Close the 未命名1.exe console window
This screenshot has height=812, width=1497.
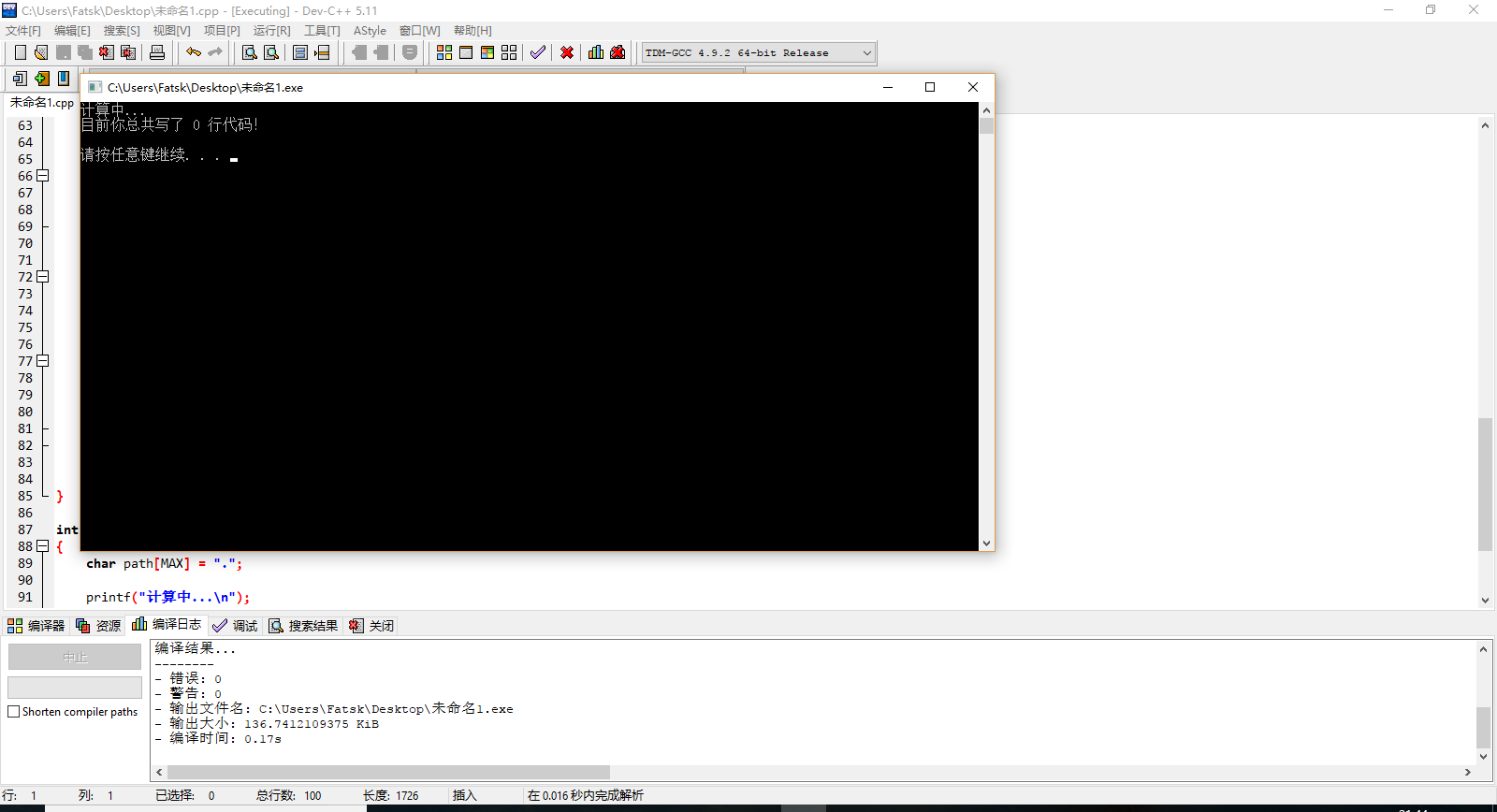[x=973, y=87]
